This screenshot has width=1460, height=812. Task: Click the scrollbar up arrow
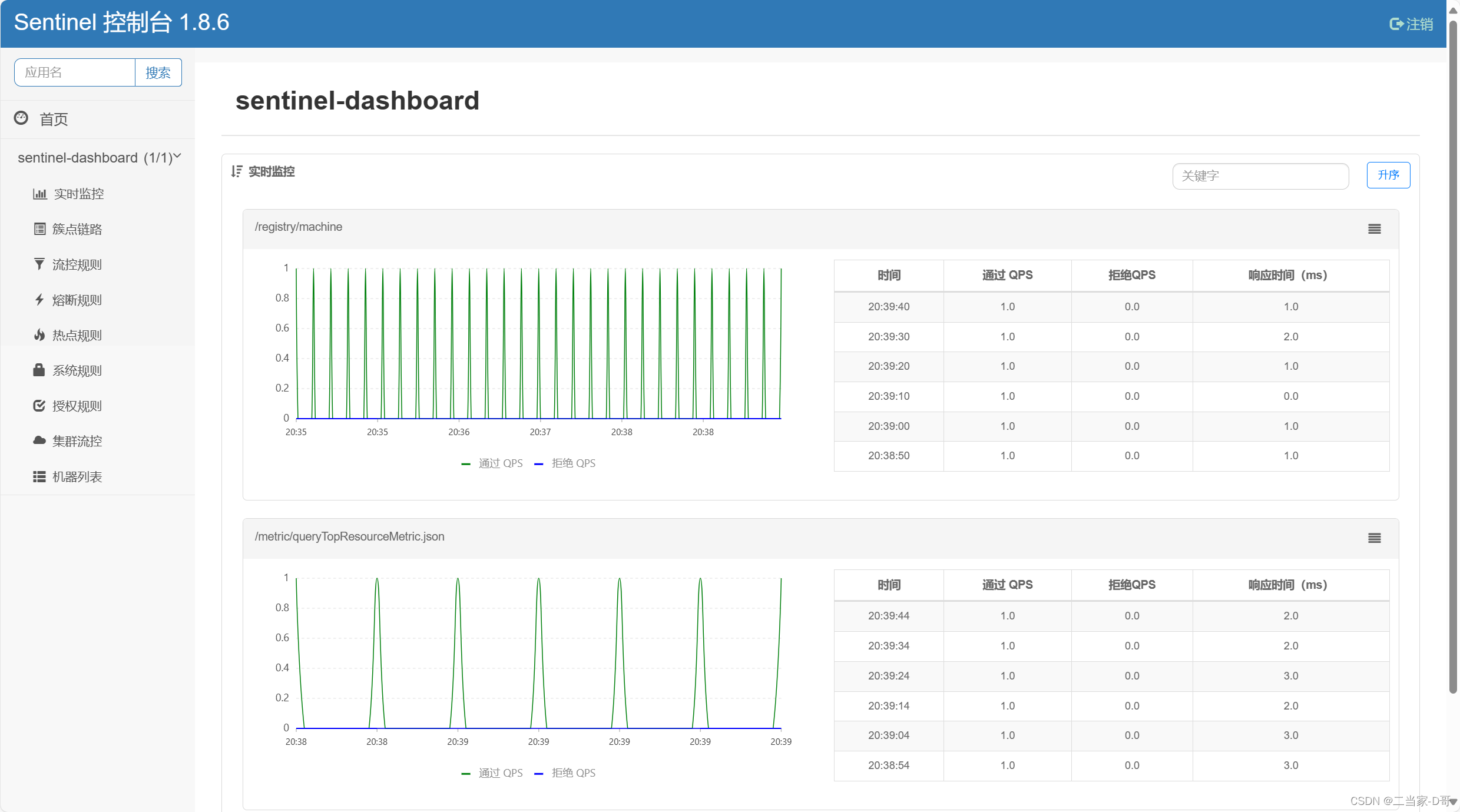1453,11
